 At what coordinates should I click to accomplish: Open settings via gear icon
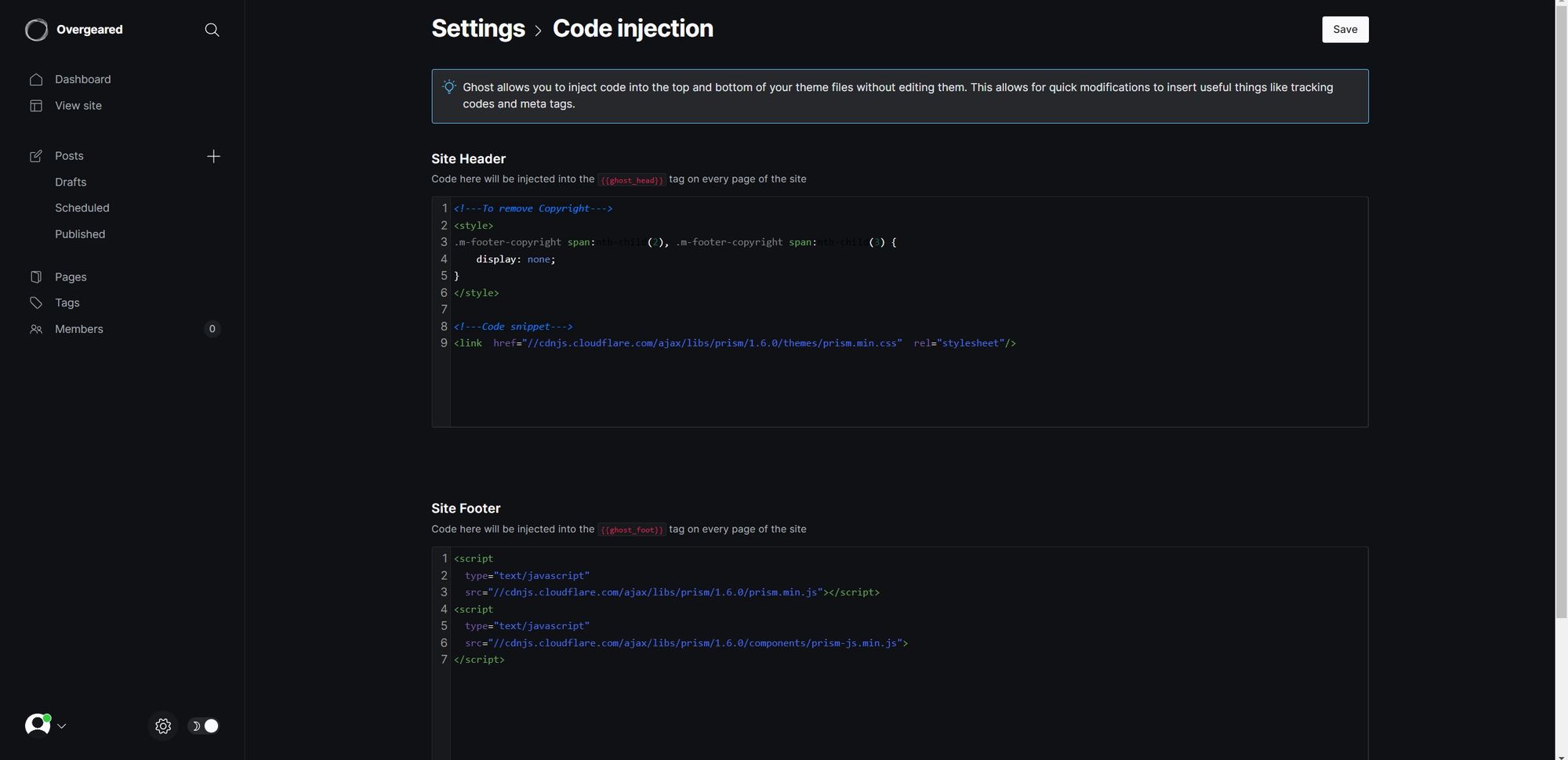point(163,726)
